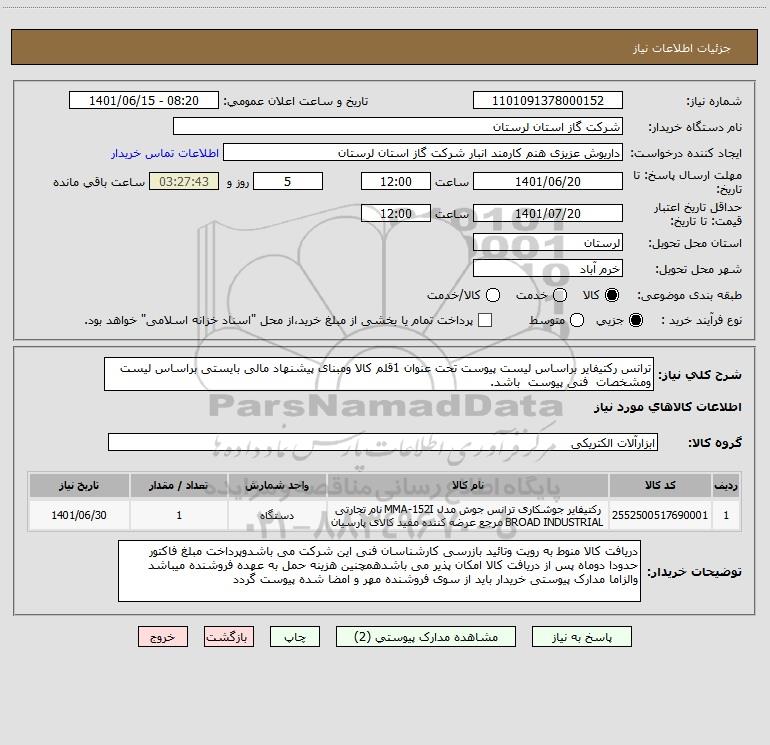The height and width of the screenshot is (745, 770).
Task: Click the چاپ print button
Action: tap(295, 637)
